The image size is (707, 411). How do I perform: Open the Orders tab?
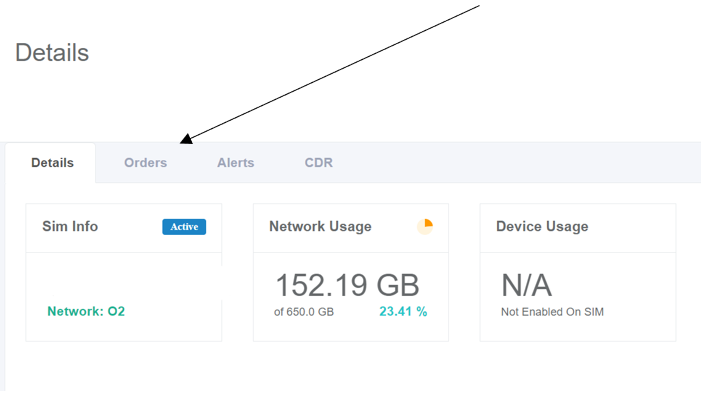[146, 163]
